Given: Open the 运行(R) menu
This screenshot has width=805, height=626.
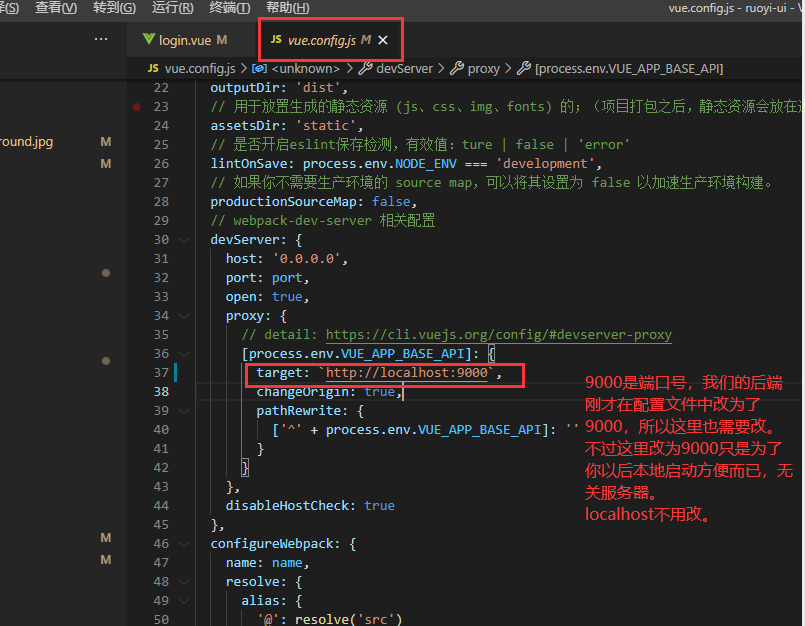Looking at the screenshot, I should tap(172, 8).
